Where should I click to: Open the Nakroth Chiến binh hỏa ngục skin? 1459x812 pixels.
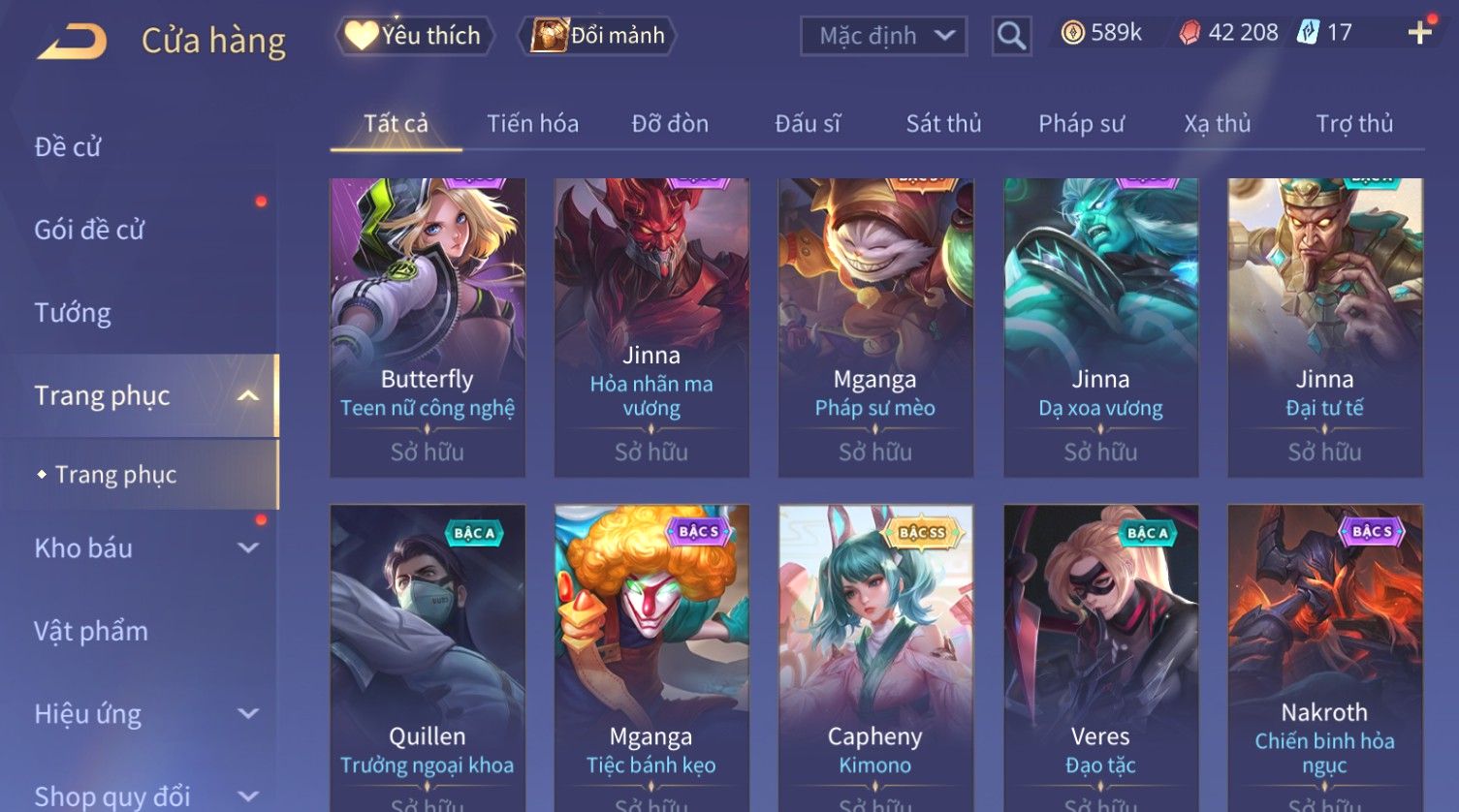[1324, 659]
